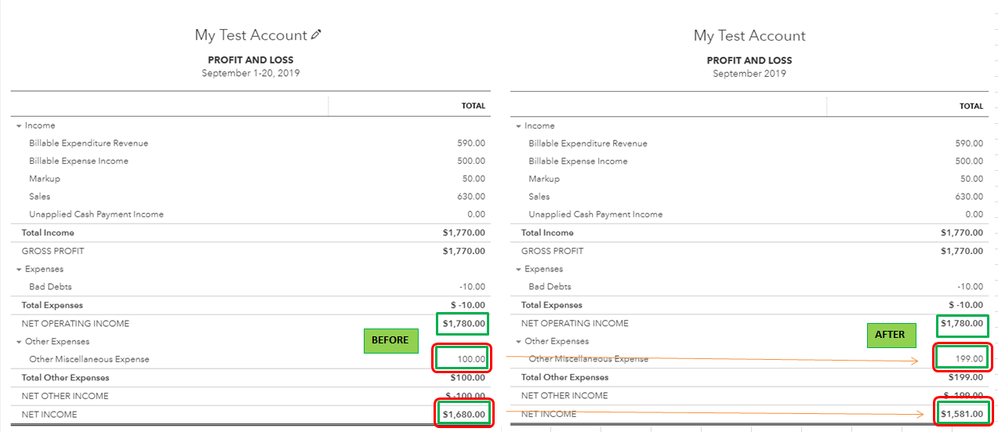Screen dimensions: 998x432
Task: Open Other Miscellaneous Expense amount 199.00
Action: coord(970,359)
